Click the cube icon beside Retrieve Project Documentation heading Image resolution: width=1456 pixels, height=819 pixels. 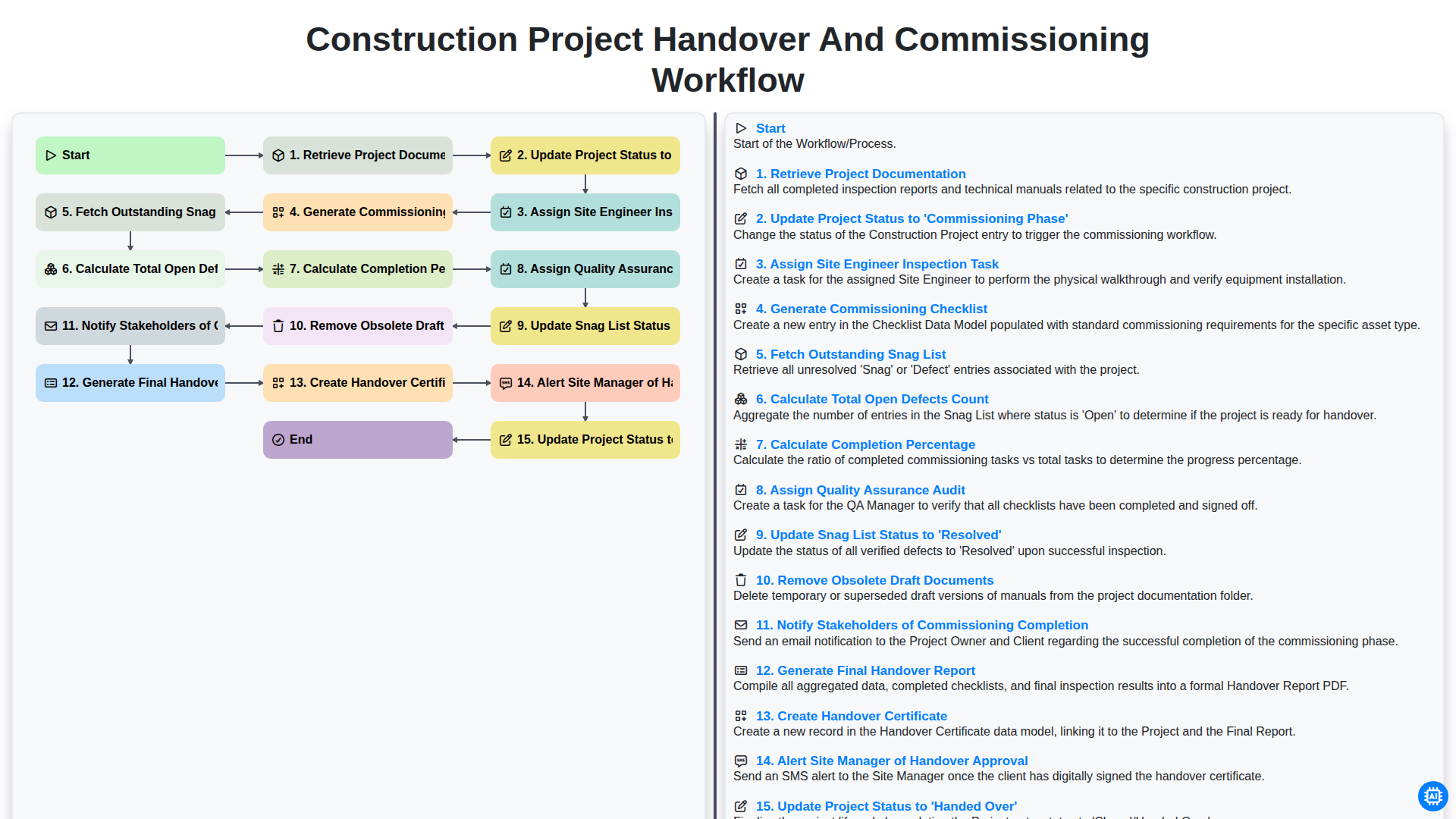click(x=741, y=174)
